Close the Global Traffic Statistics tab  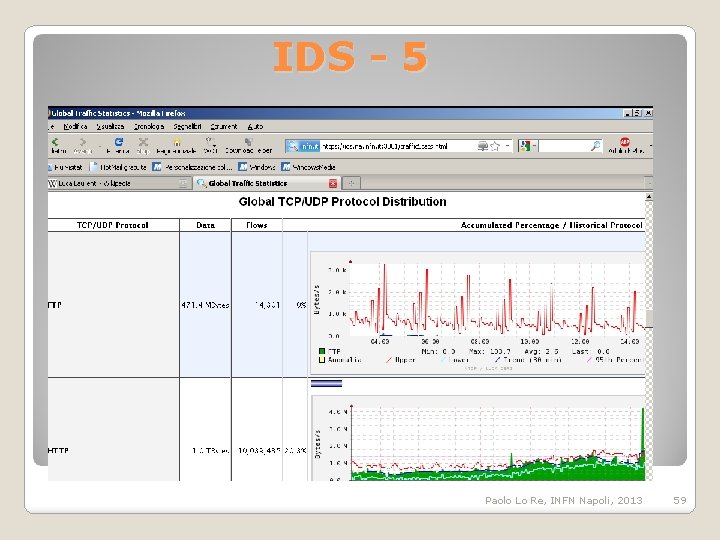pyautogui.click(x=333, y=184)
